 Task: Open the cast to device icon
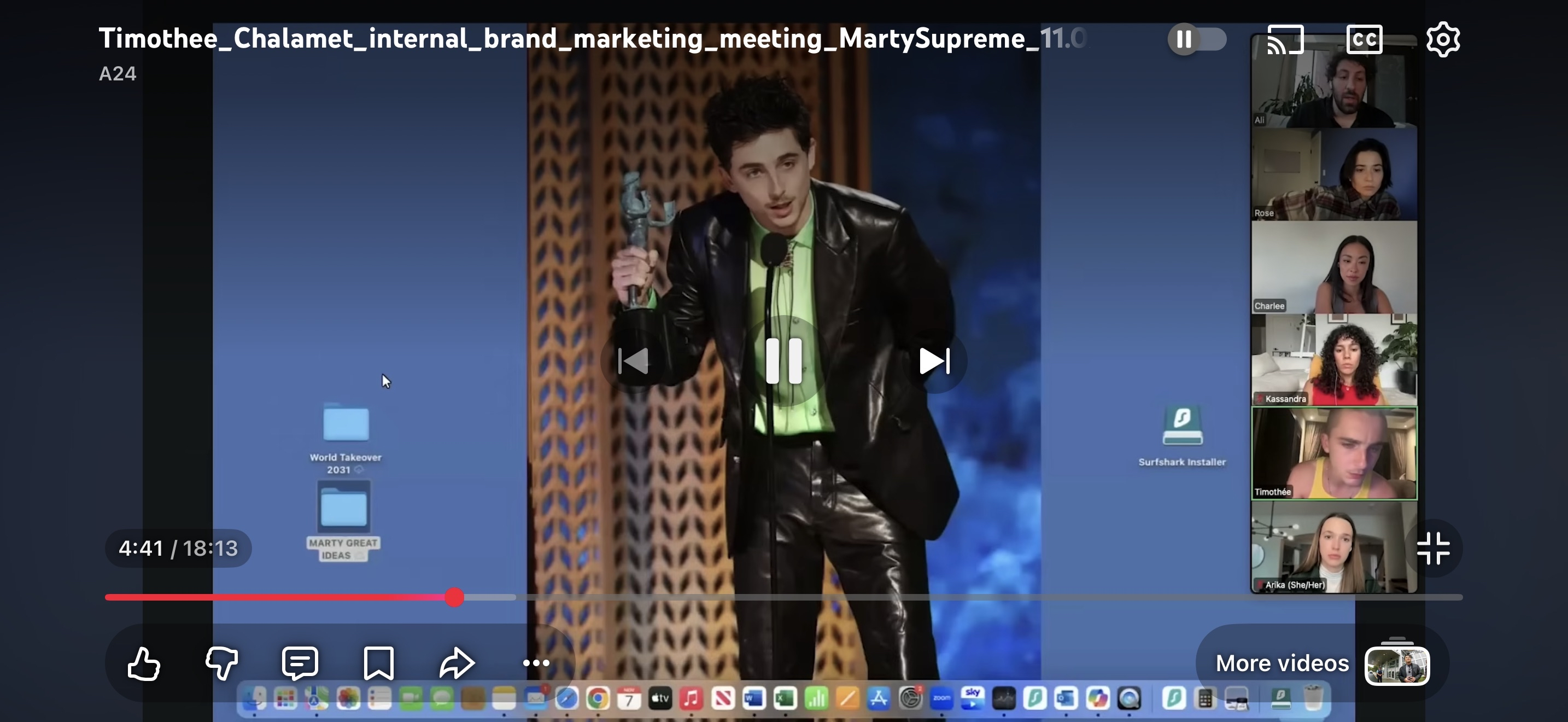point(1285,39)
